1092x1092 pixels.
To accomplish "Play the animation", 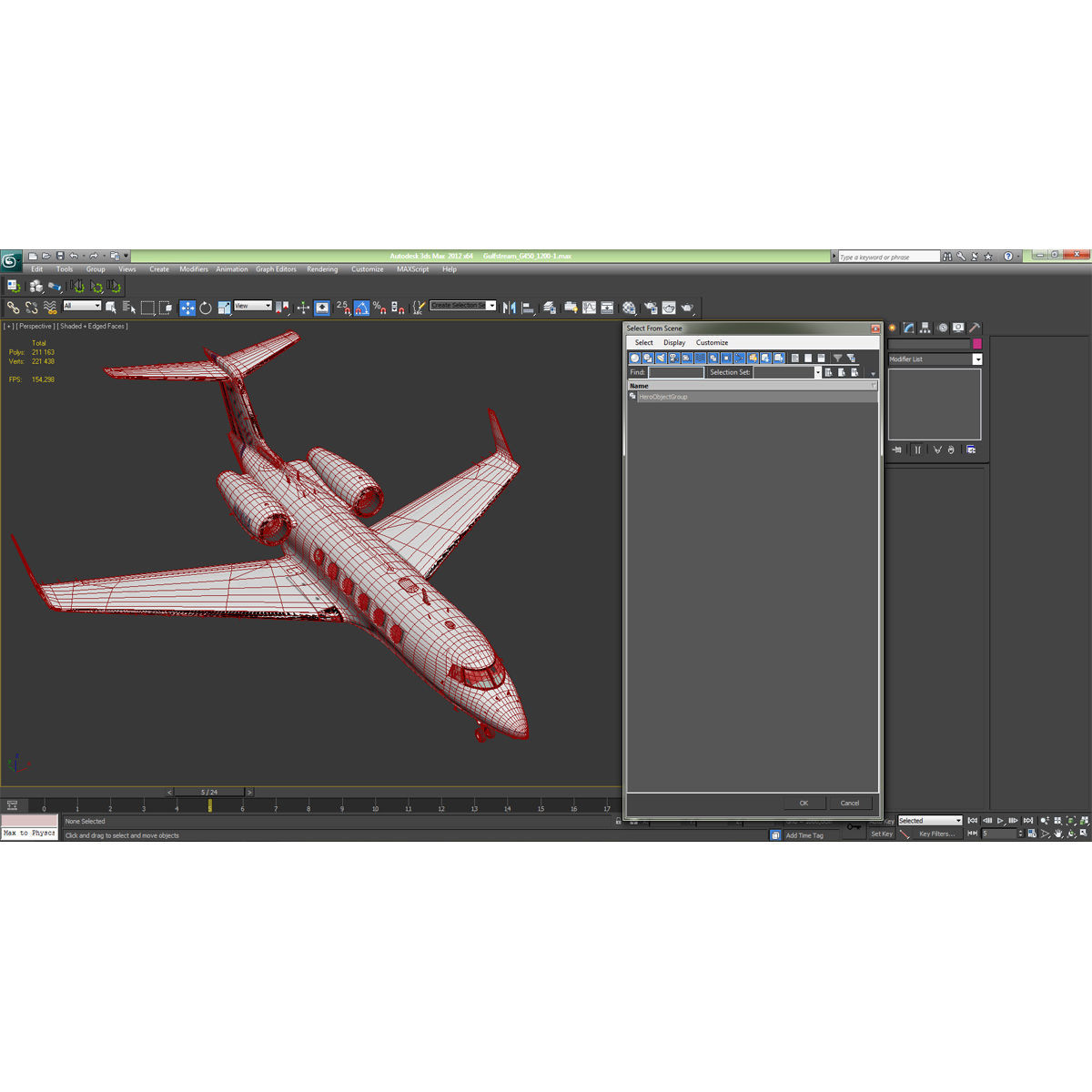I will tap(1000, 821).
